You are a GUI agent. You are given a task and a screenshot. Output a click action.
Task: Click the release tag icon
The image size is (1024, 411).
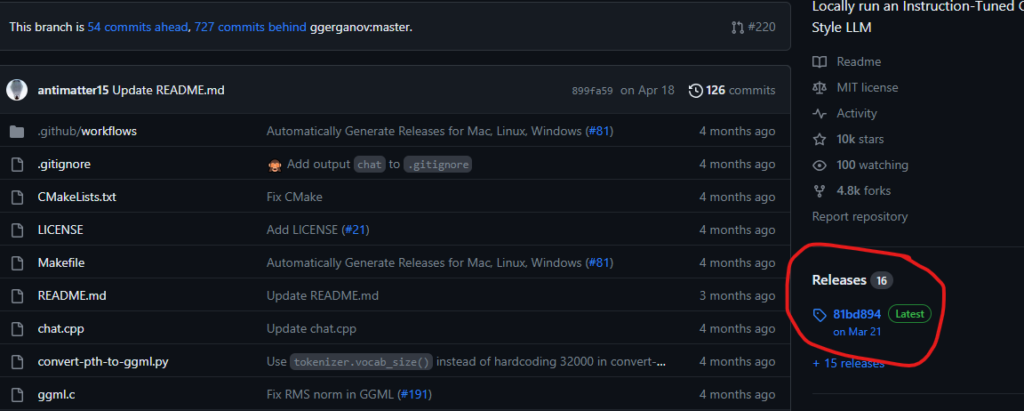pos(819,315)
